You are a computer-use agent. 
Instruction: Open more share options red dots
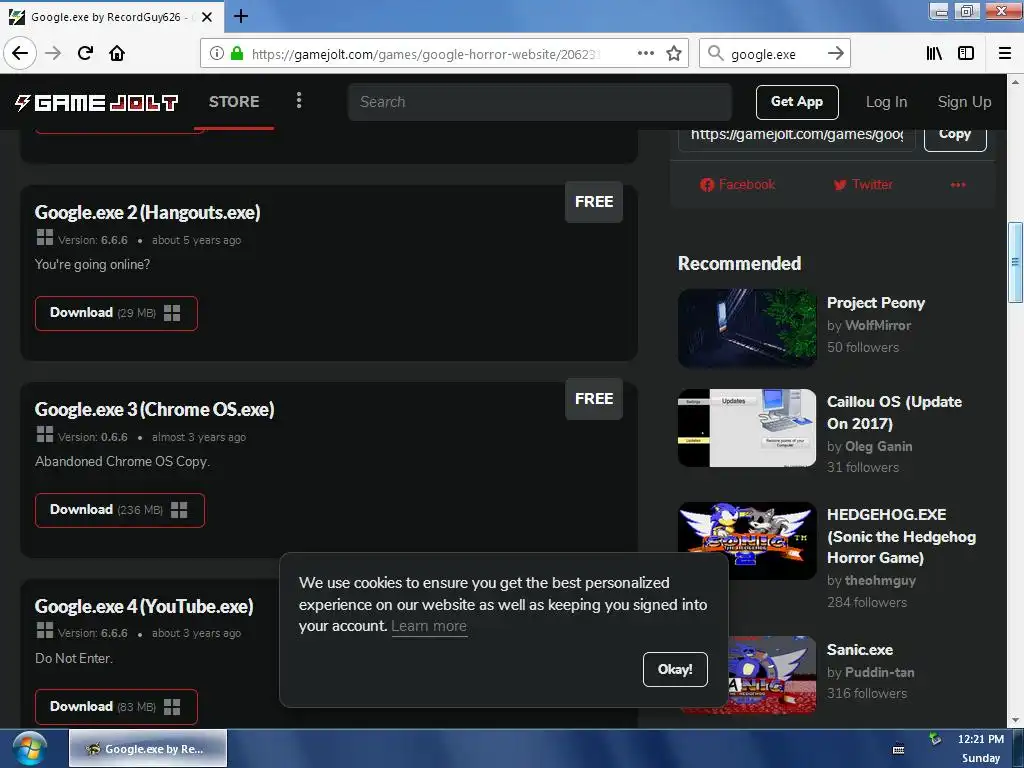pos(957,185)
